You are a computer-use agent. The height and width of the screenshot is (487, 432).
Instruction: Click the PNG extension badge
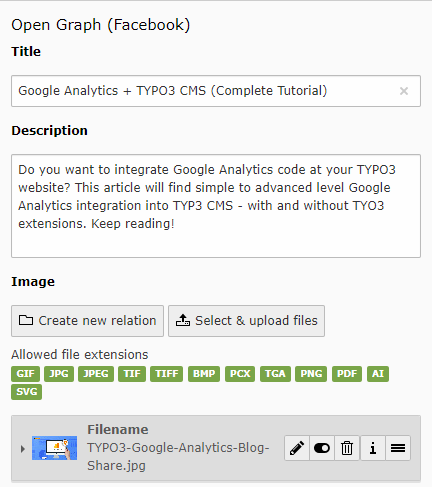coord(311,374)
